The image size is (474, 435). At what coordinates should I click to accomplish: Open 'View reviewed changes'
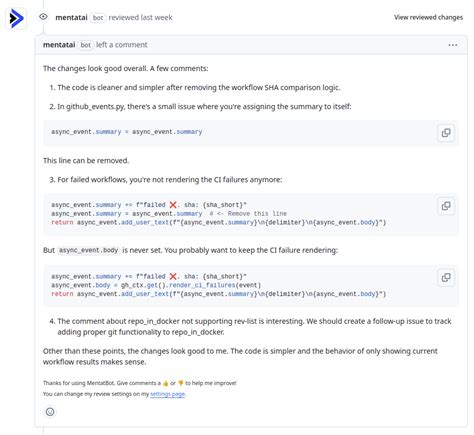[428, 17]
